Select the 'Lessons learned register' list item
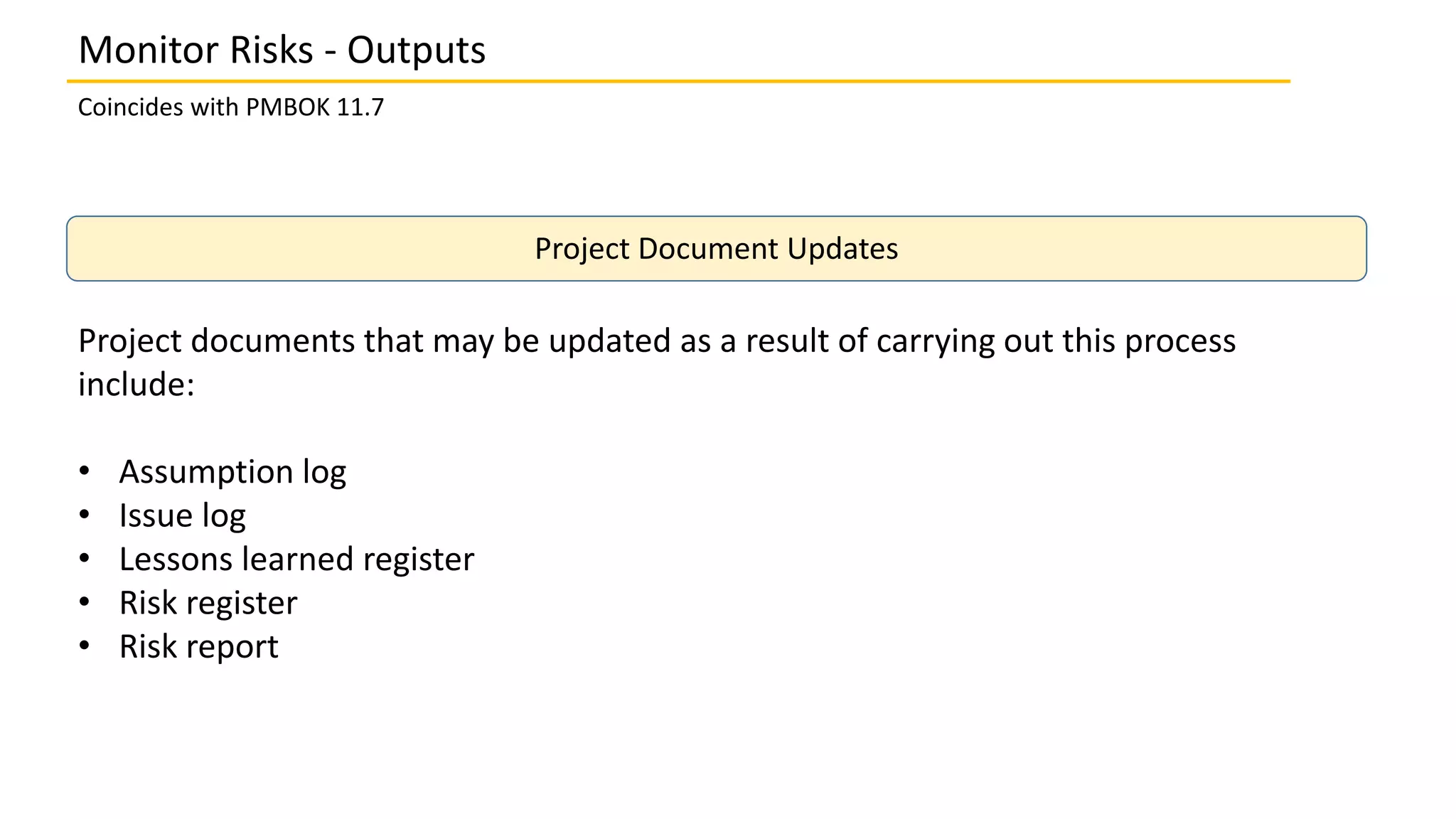The width and height of the screenshot is (1456, 819). coord(296,560)
